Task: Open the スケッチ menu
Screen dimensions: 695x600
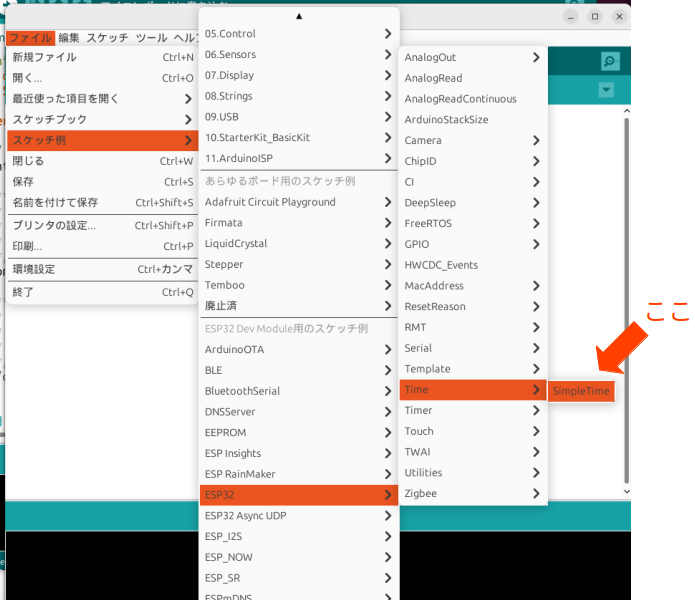Action: coord(107,38)
